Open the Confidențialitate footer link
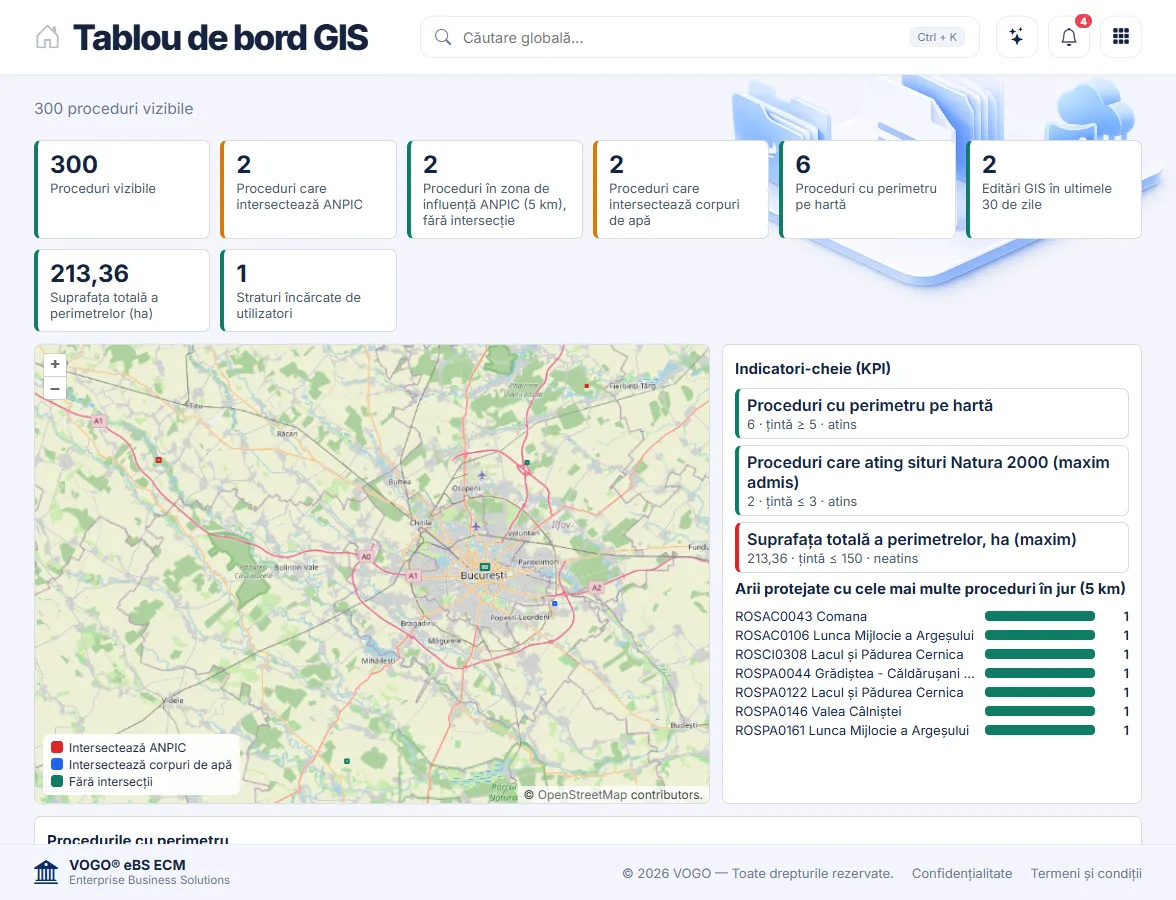 (962, 873)
